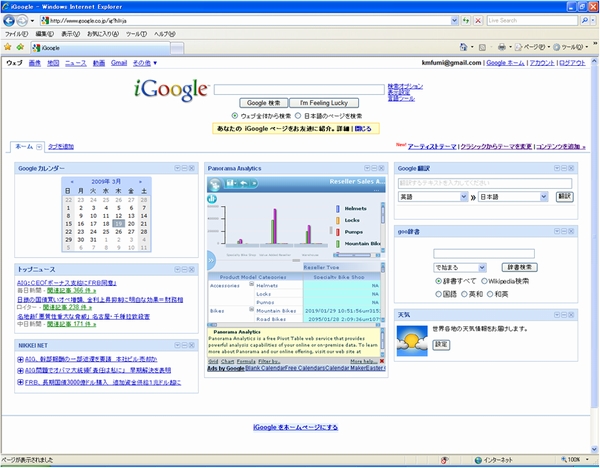
Task: Open the Google Translate gadget menu arrow
Action: click(x=557, y=168)
